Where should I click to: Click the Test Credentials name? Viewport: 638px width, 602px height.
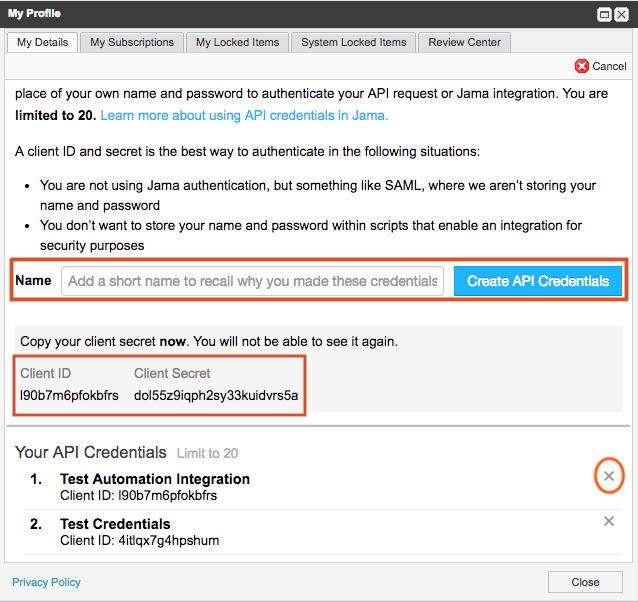point(115,524)
